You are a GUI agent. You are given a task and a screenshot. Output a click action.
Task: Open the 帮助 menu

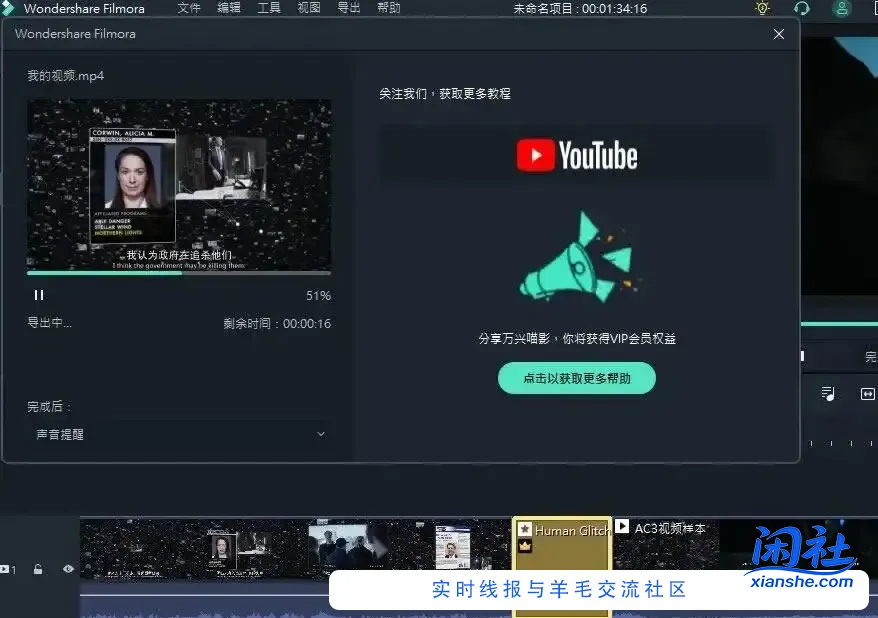pyautogui.click(x=388, y=8)
